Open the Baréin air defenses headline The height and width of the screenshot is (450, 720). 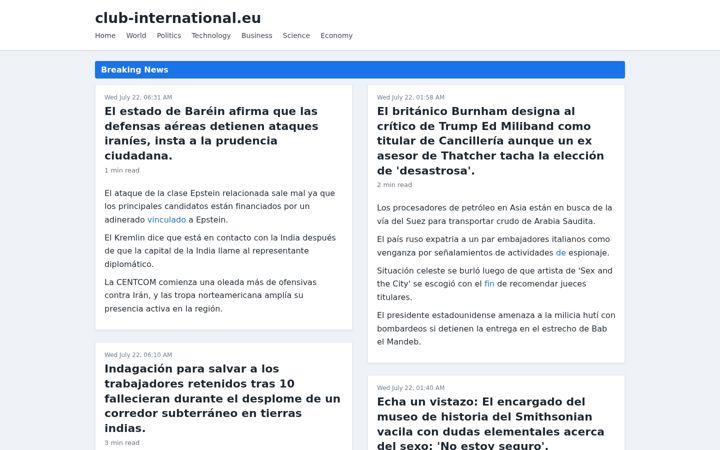pos(211,133)
